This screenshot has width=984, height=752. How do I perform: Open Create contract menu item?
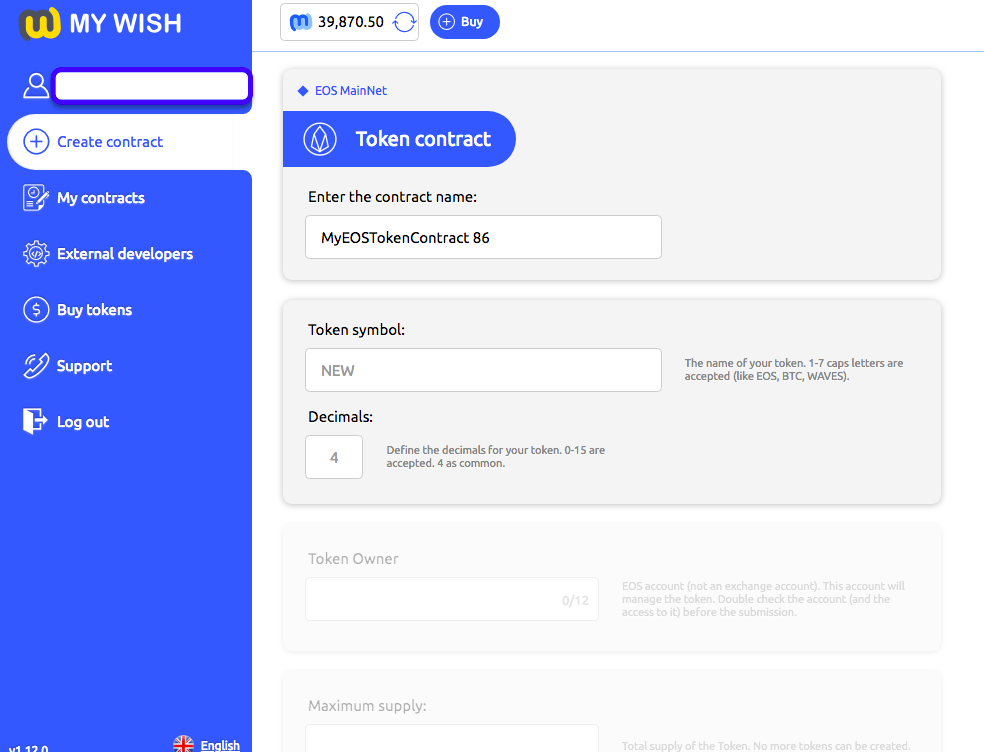[x=129, y=142]
